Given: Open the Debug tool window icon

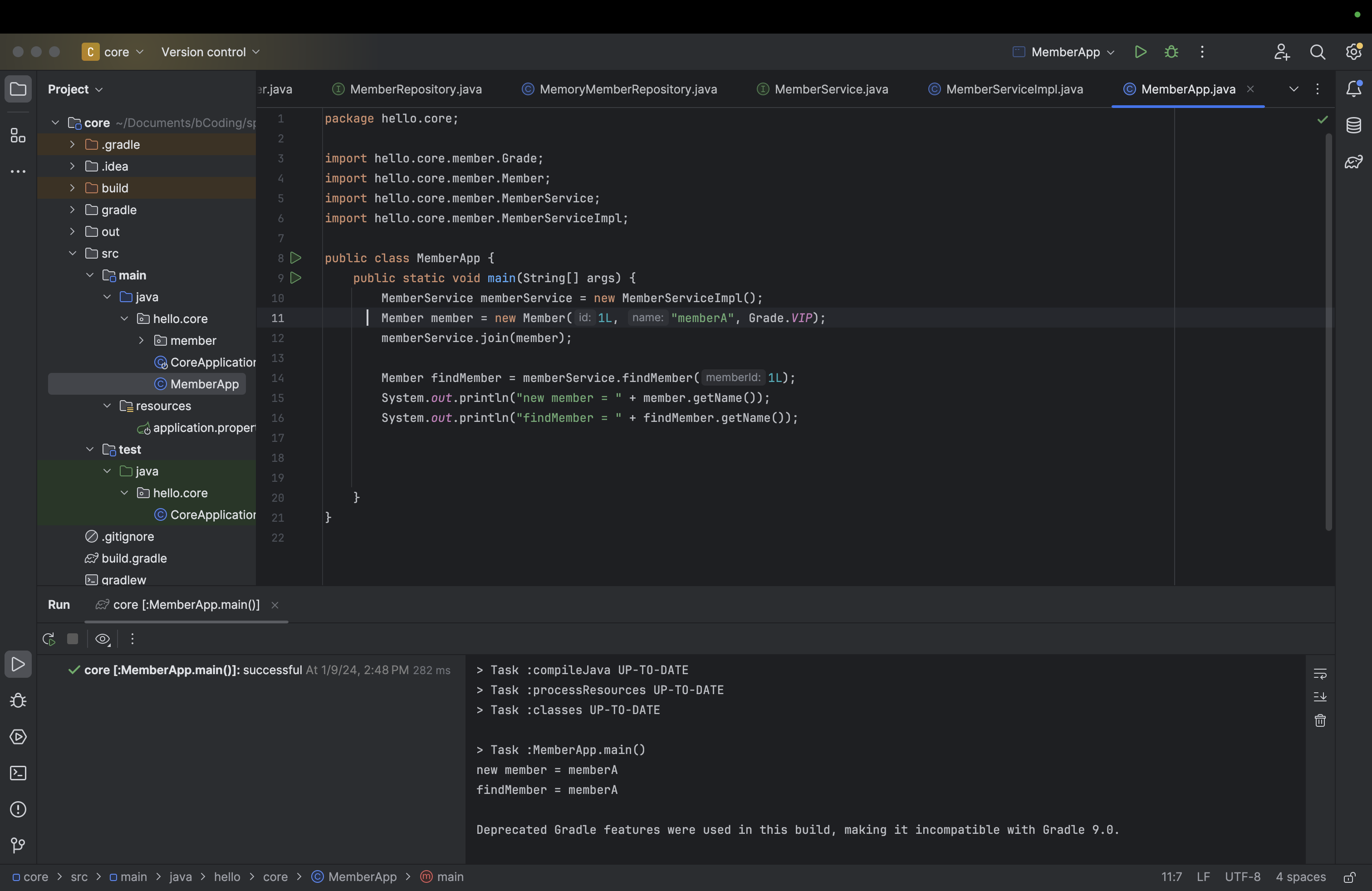Looking at the screenshot, I should click(18, 700).
